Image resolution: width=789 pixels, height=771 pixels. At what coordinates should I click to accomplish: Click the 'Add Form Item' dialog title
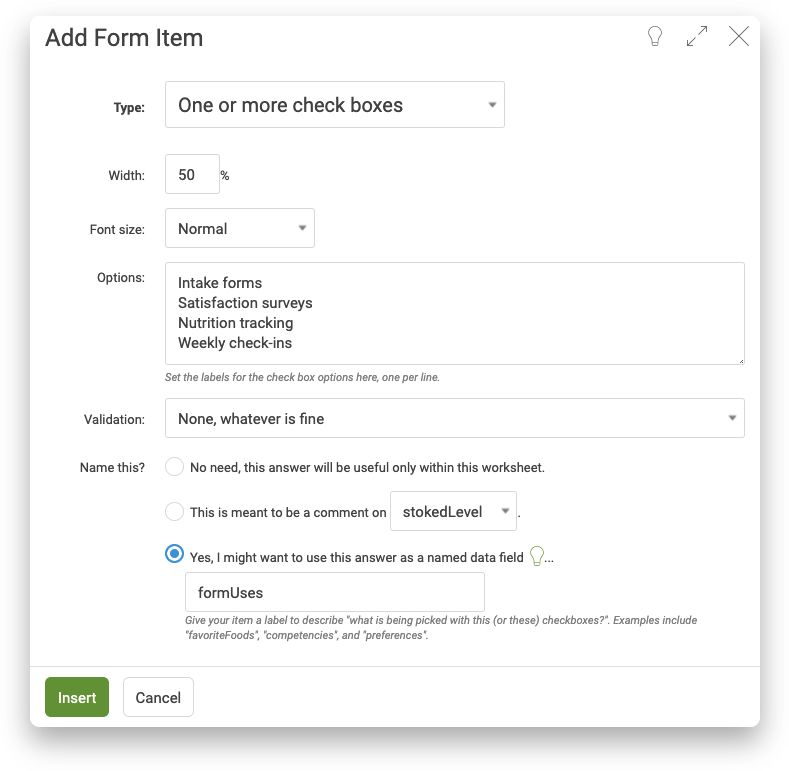124,38
